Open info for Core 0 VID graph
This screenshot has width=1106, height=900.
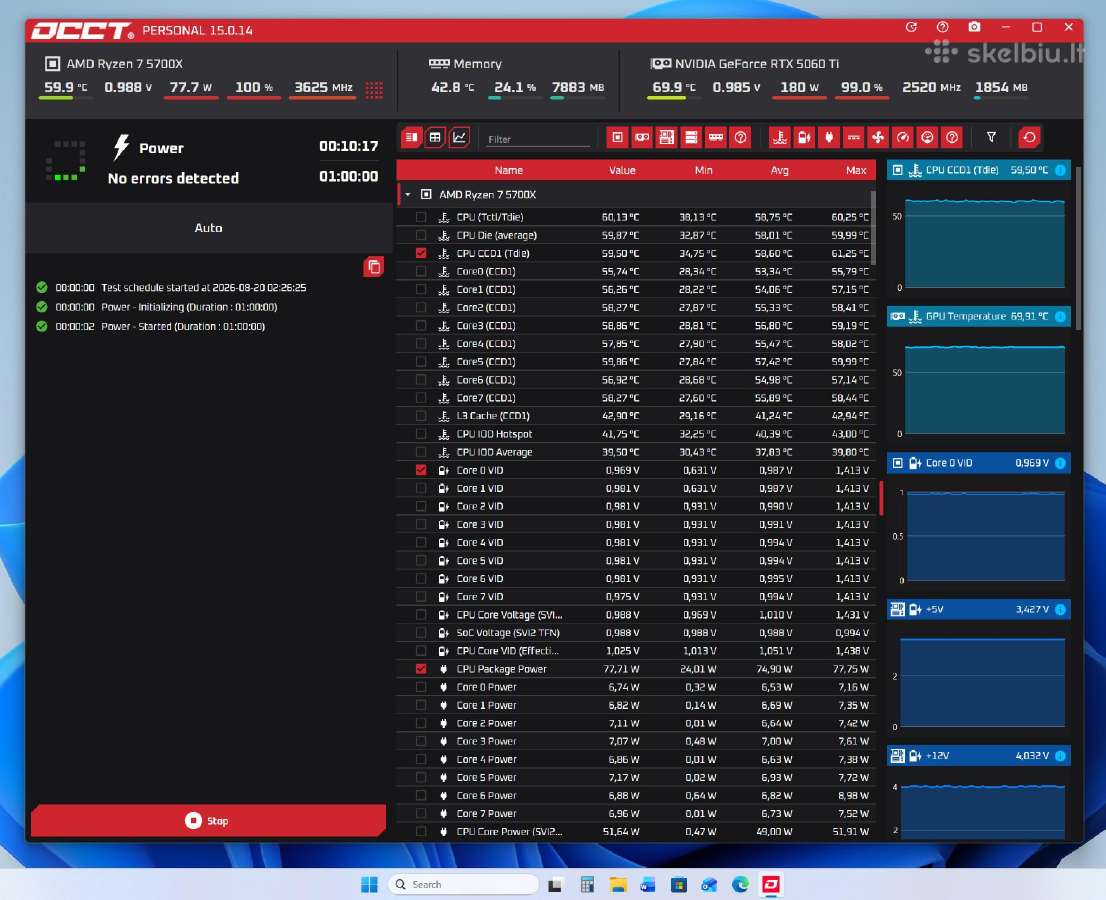click(x=1060, y=463)
